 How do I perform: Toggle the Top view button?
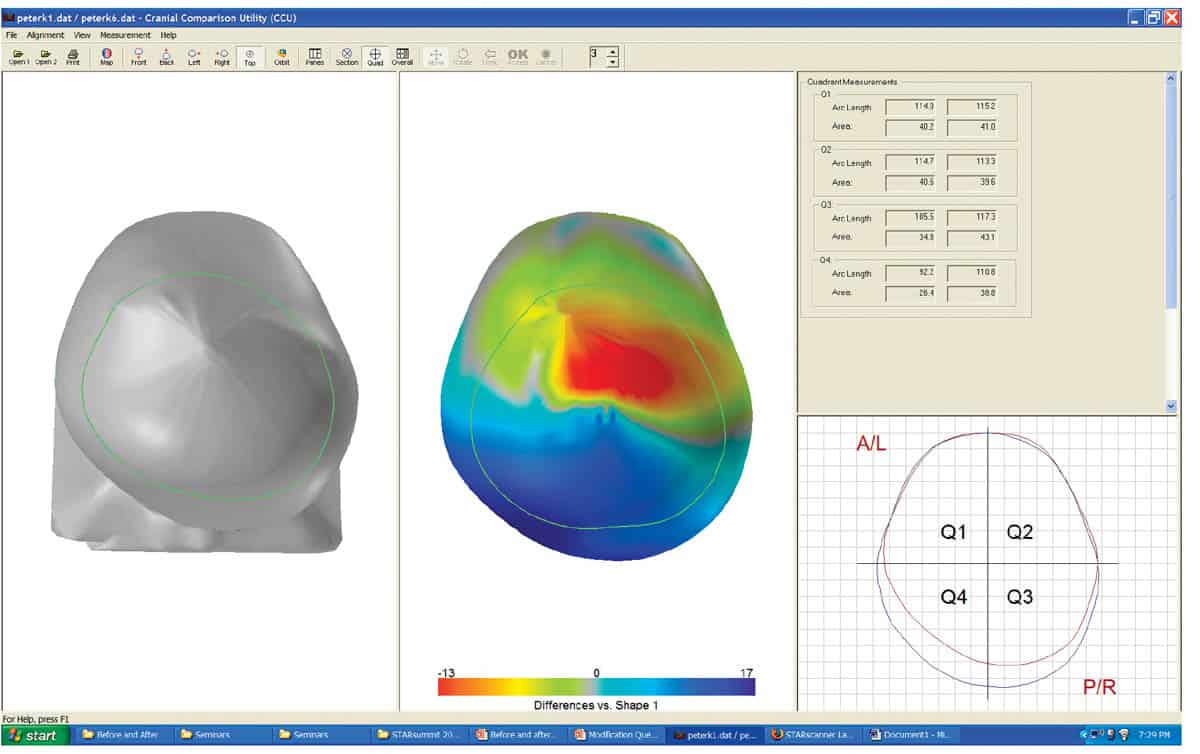tap(249, 56)
